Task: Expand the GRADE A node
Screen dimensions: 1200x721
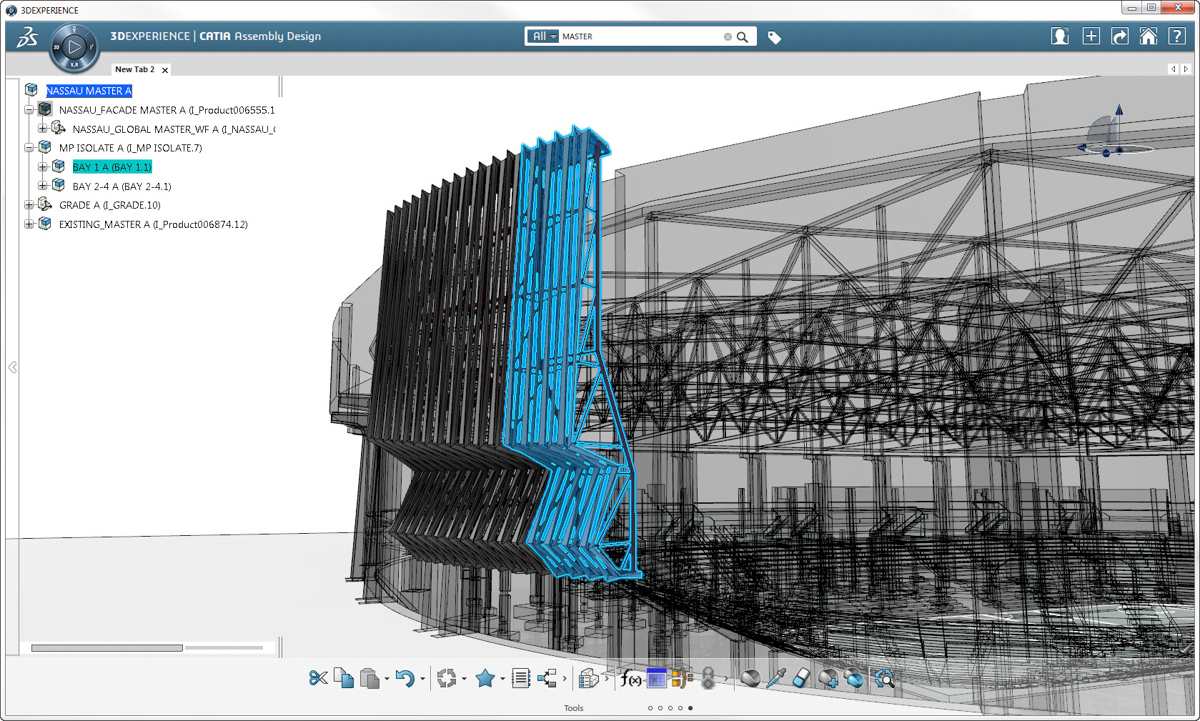Action: point(29,205)
